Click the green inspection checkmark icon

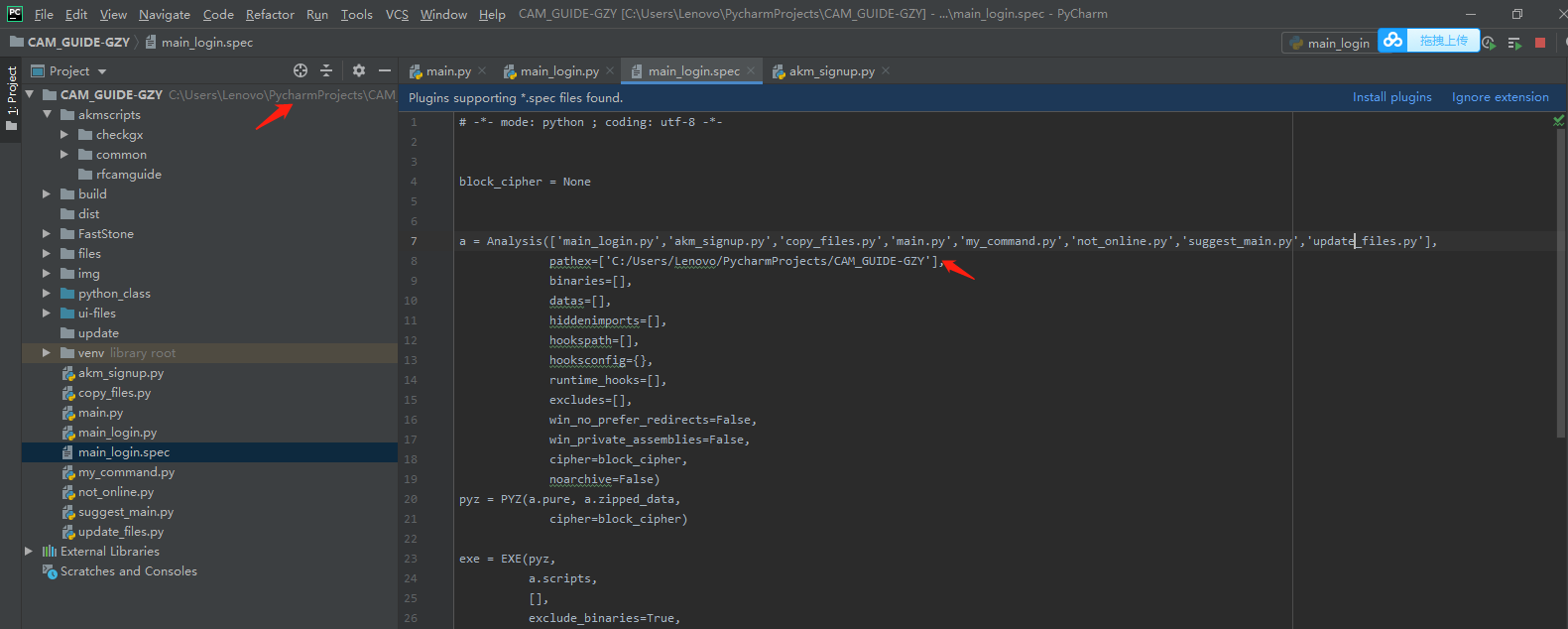pos(1558,121)
